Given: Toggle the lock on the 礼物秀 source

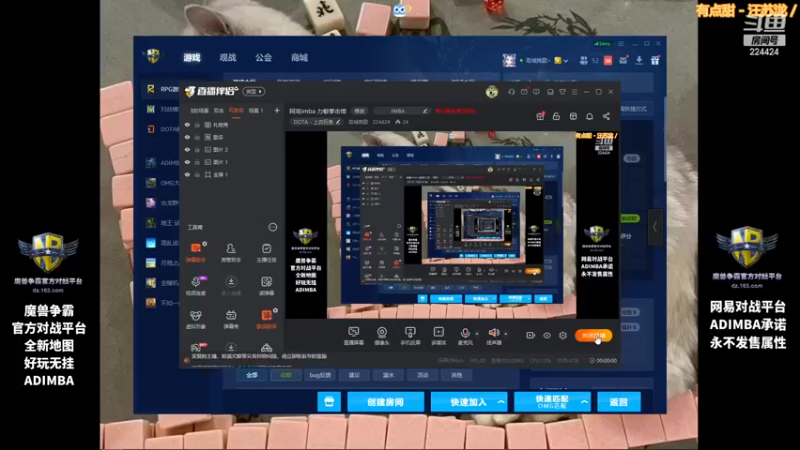Looking at the screenshot, I should click(x=197, y=125).
